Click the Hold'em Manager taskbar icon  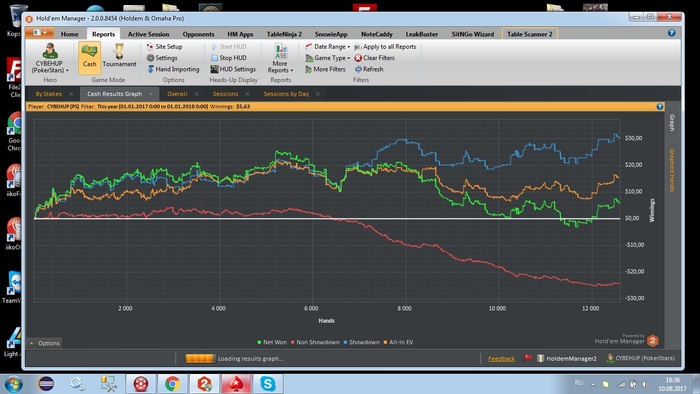click(204, 384)
